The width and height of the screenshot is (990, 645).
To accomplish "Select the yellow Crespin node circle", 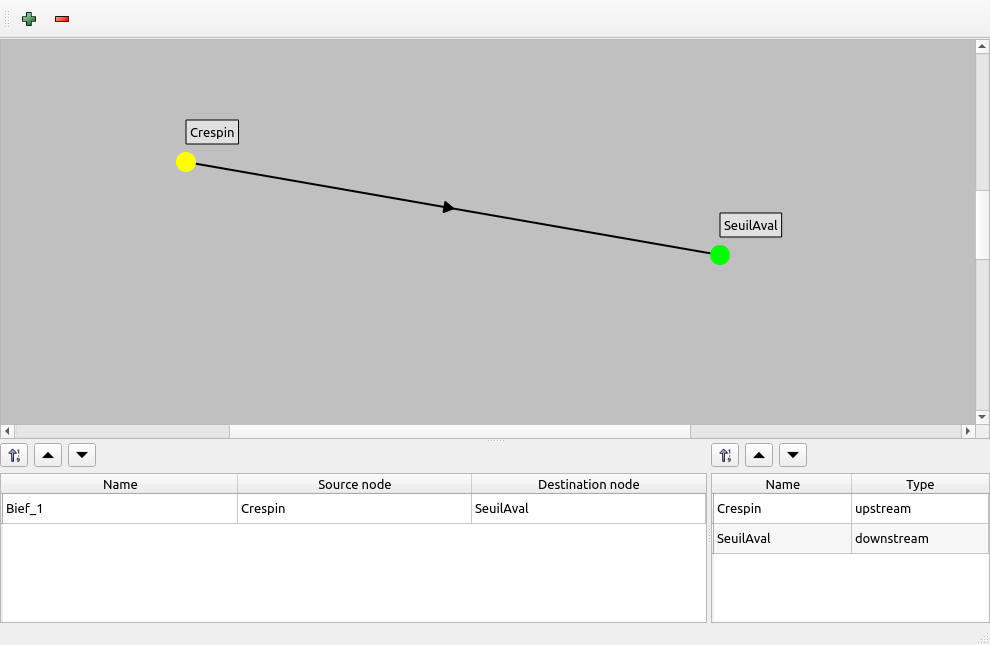I will point(186,162).
